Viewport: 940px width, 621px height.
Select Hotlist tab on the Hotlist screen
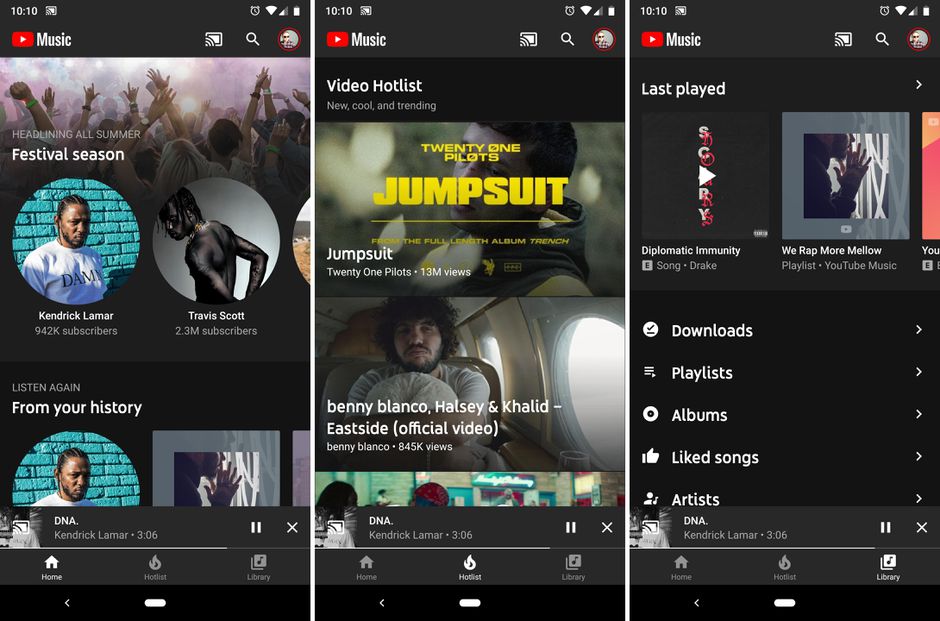[470, 567]
